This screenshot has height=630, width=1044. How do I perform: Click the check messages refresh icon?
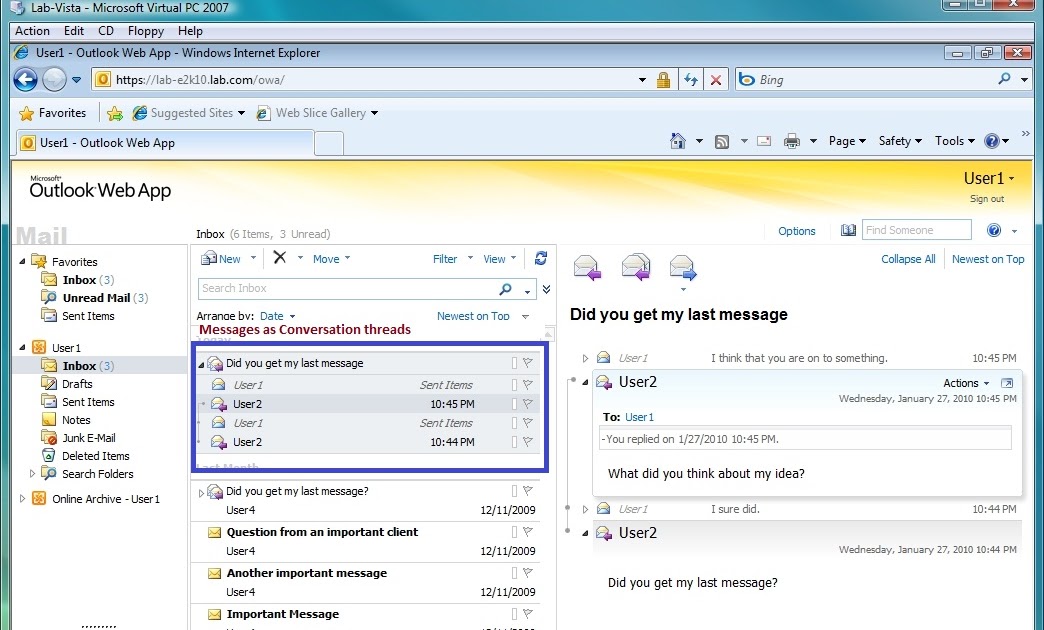tap(541, 258)
